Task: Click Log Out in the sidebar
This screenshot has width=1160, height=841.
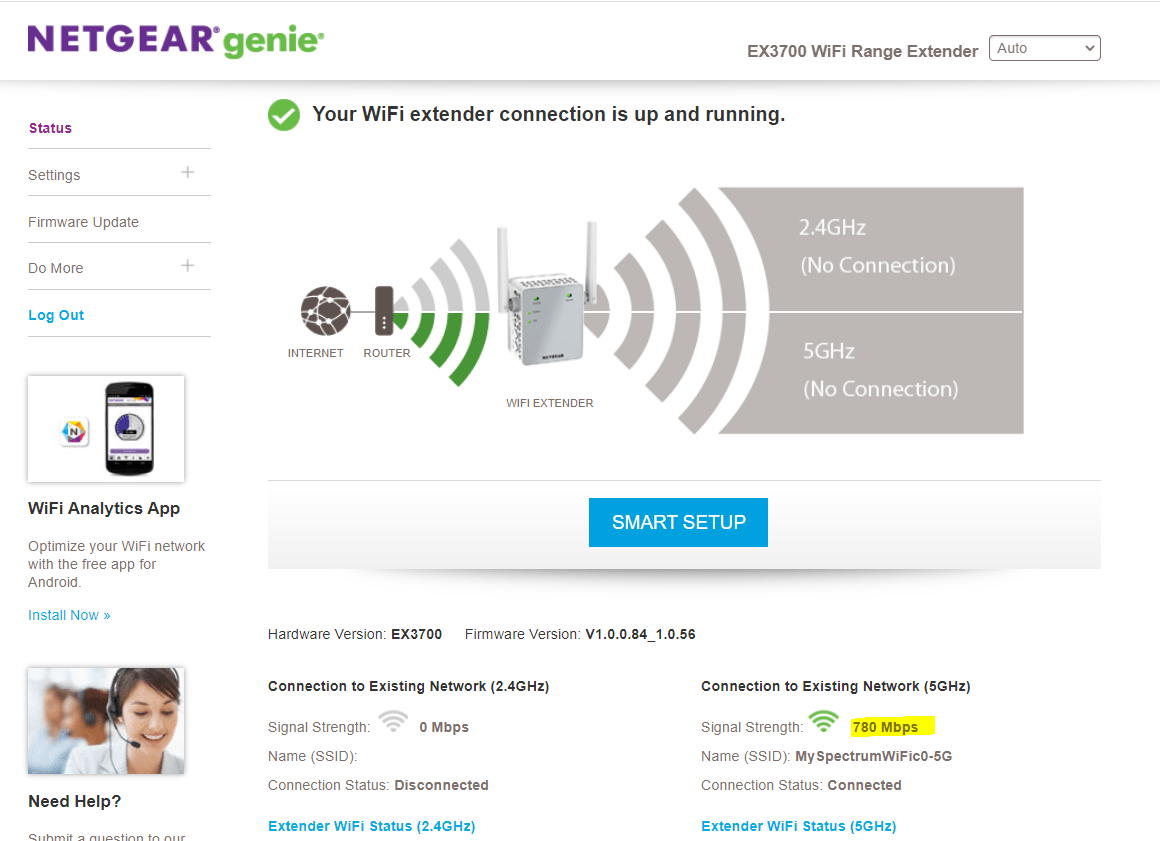Action: coord(56,314)
